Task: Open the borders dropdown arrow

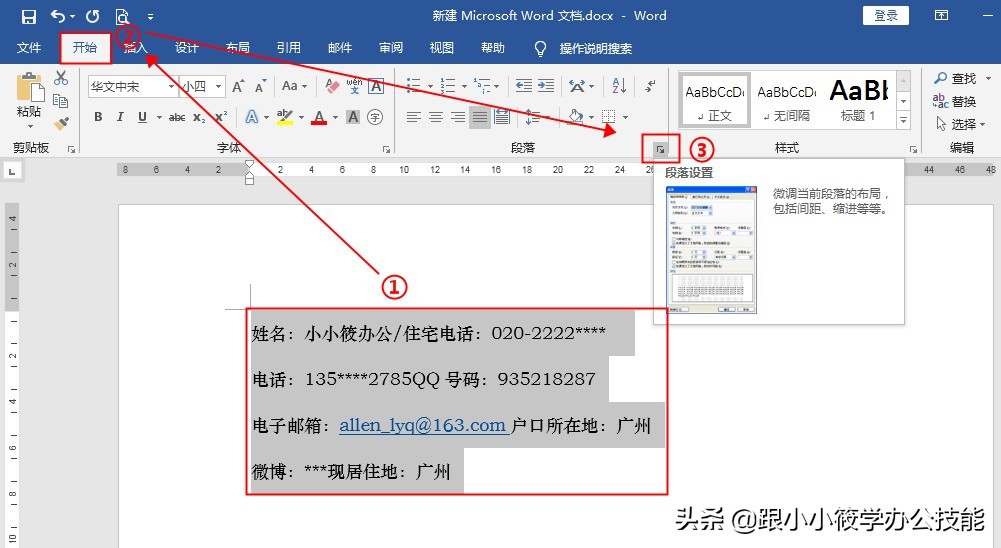Action: click(625, 118)
